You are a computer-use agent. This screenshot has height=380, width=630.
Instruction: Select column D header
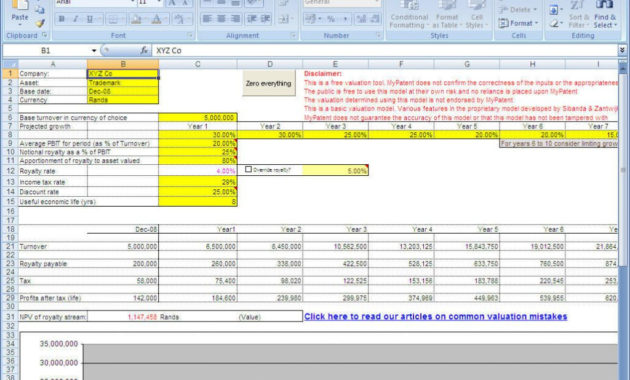point(270,64)
